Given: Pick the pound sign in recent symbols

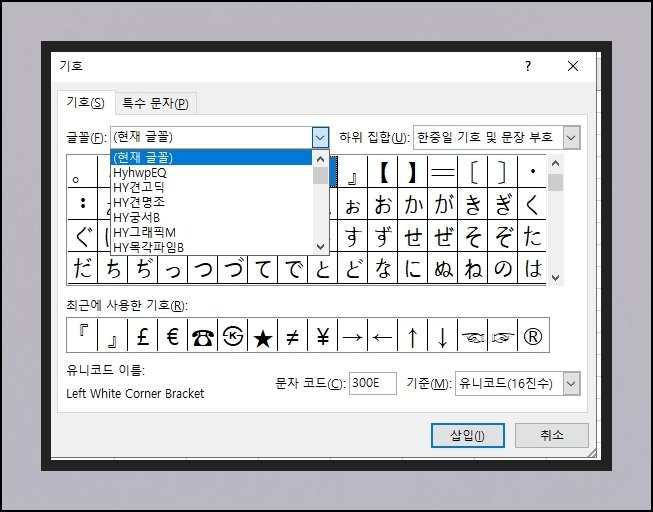Looking at the screenshot, I should 142,335.
